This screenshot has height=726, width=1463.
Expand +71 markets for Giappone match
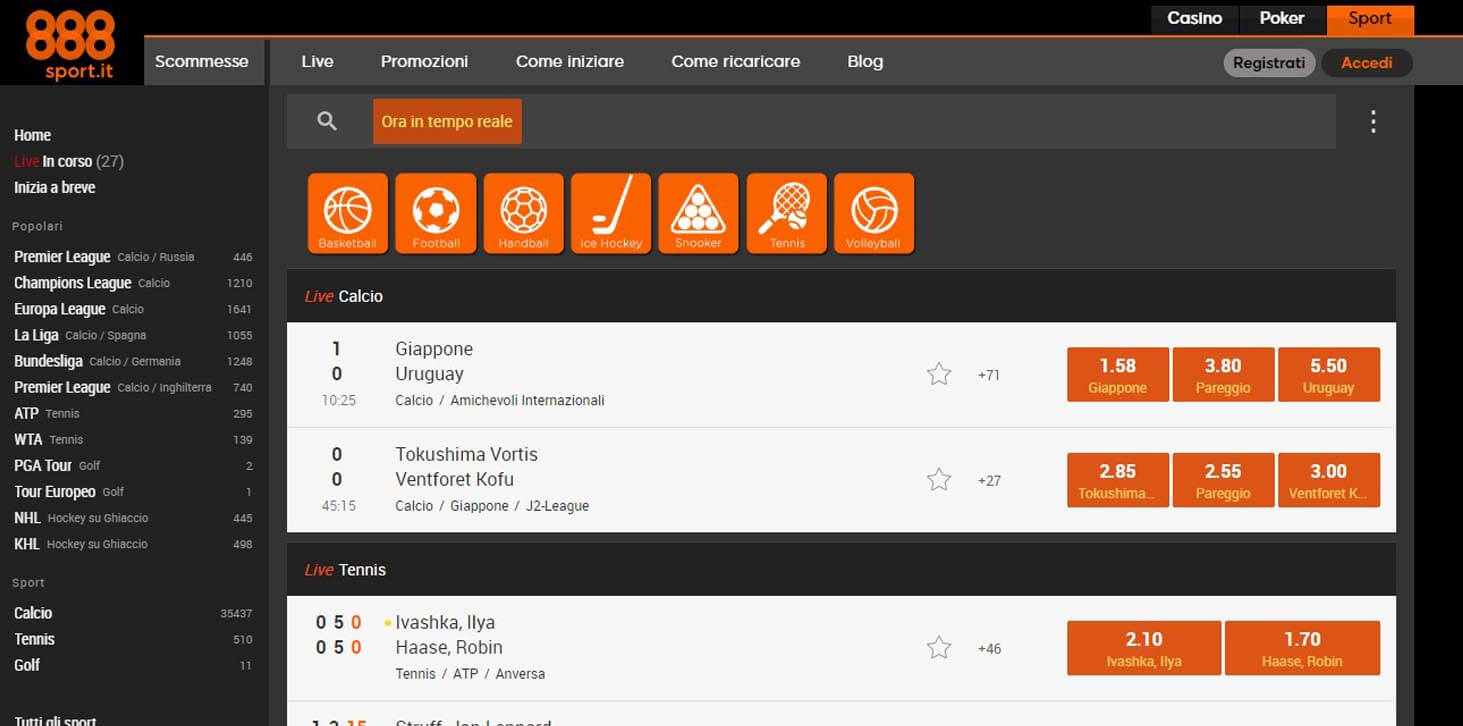pyautogui.click(x=989, y=375)
